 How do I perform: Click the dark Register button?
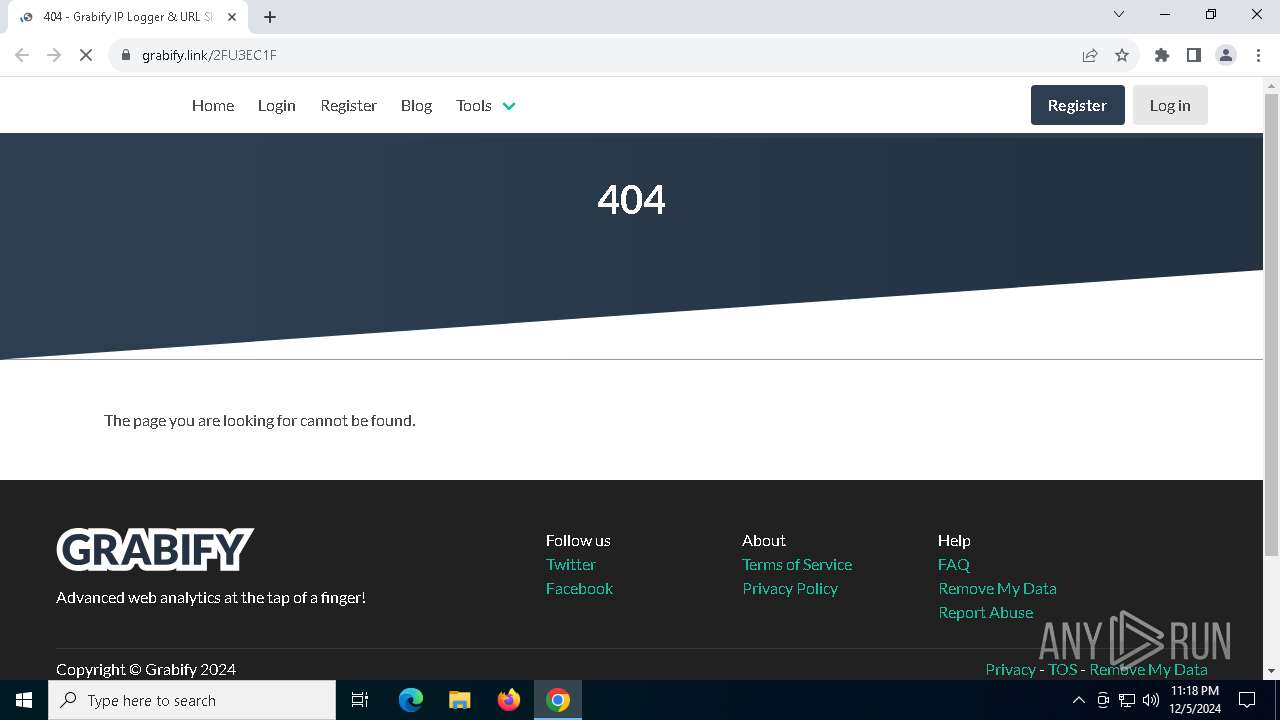[1077, 105]
